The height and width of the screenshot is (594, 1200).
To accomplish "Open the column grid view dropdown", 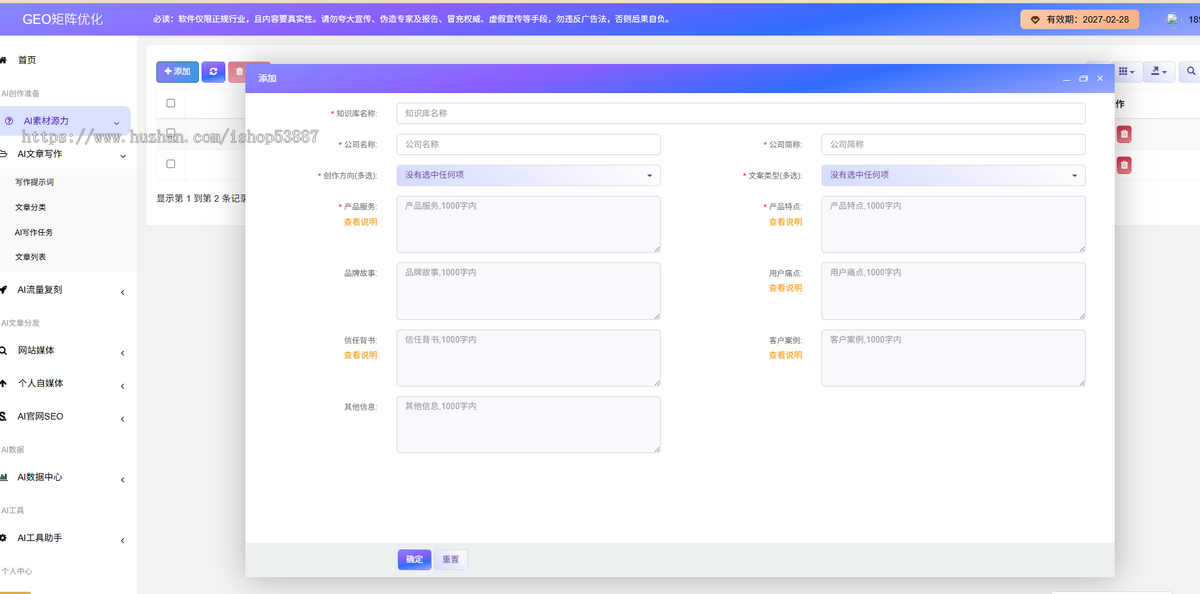I will point(1126,72).
